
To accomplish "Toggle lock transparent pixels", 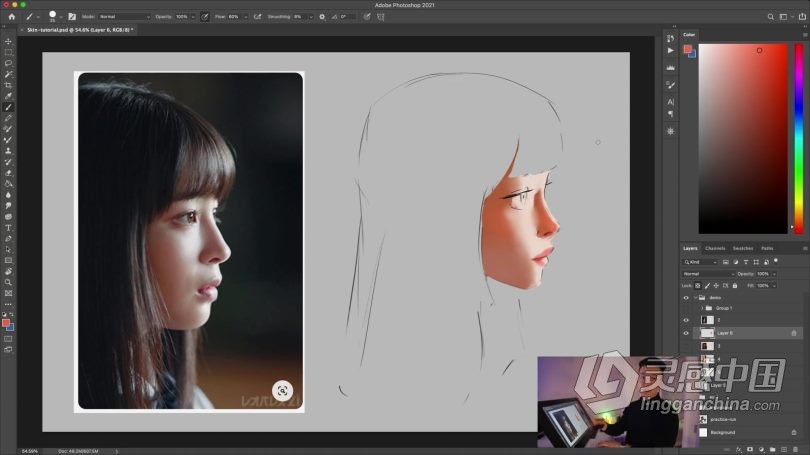I will [x=697, y=286].
